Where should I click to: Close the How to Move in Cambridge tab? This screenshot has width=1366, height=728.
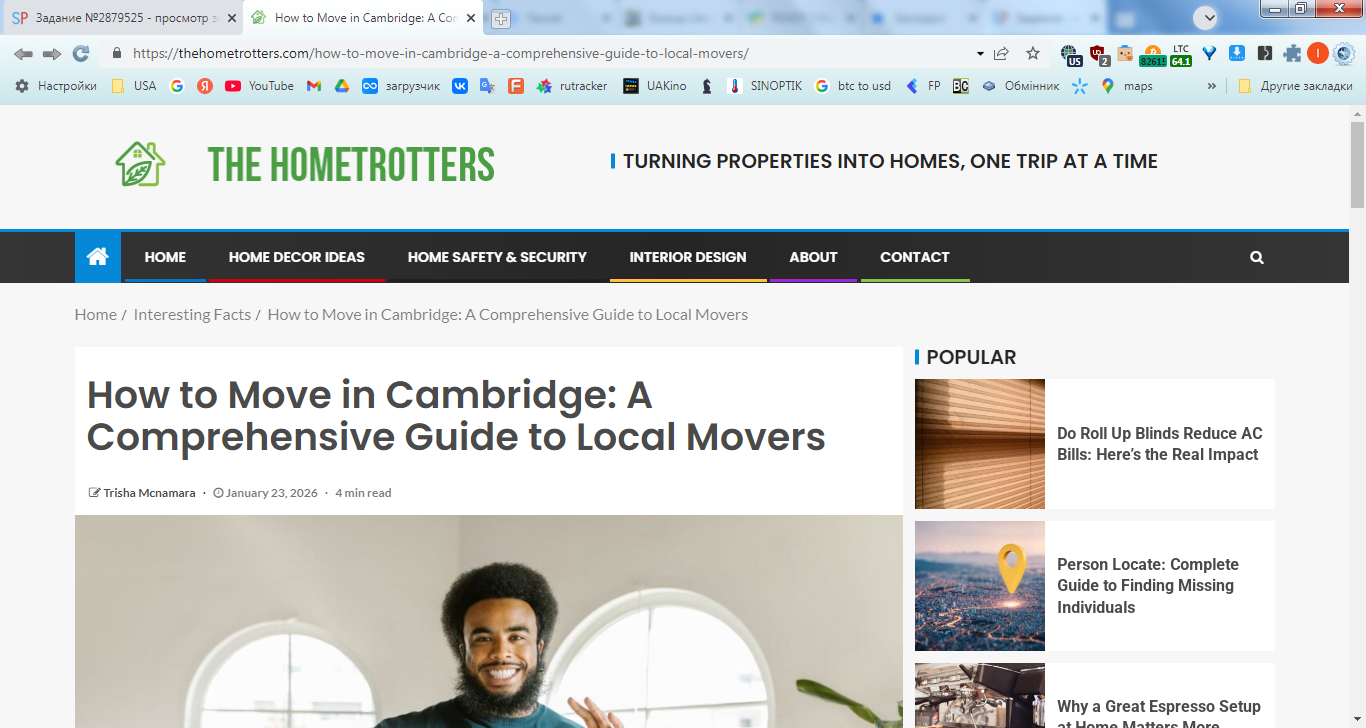(x=471, y=18)
